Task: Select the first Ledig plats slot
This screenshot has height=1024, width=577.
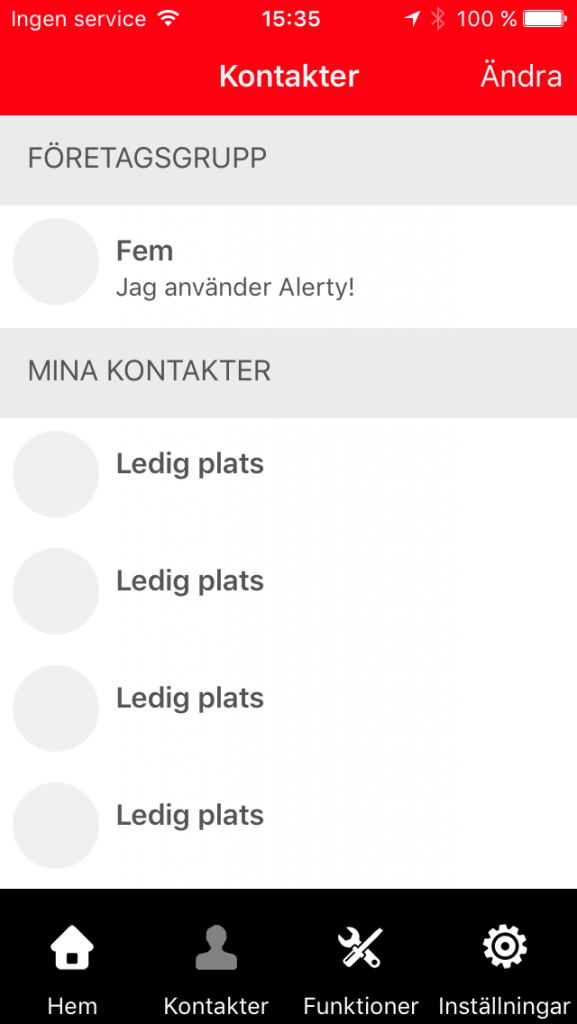Action: click(x=288, y=475)
